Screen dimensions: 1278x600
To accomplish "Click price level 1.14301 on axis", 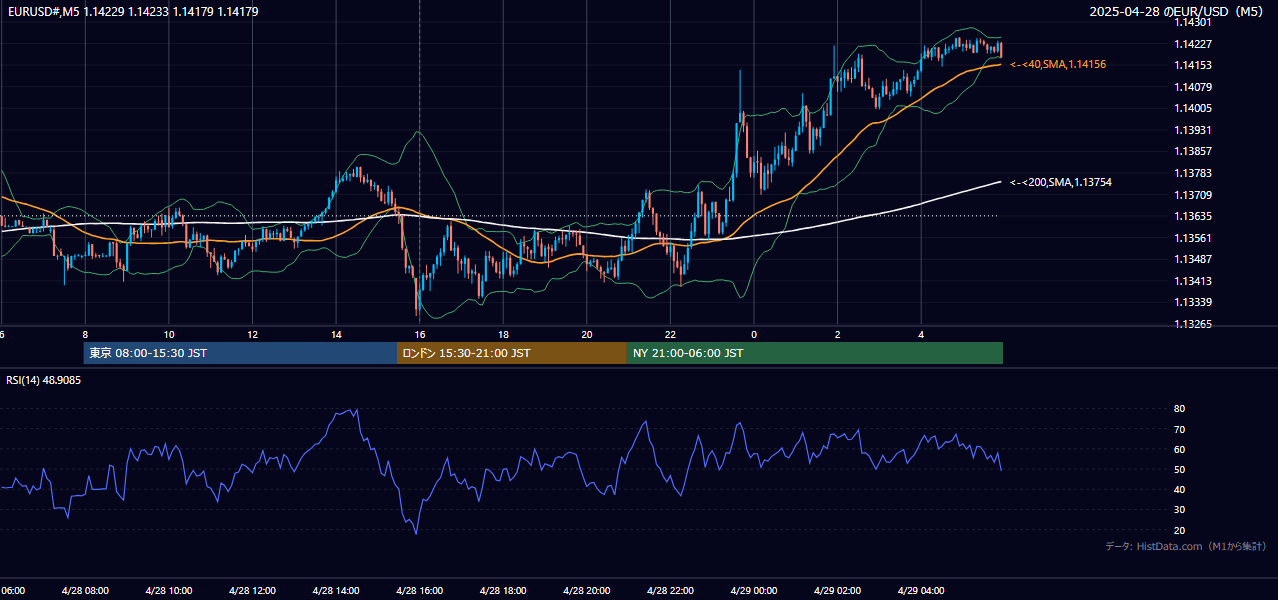I will point(1193,22).
